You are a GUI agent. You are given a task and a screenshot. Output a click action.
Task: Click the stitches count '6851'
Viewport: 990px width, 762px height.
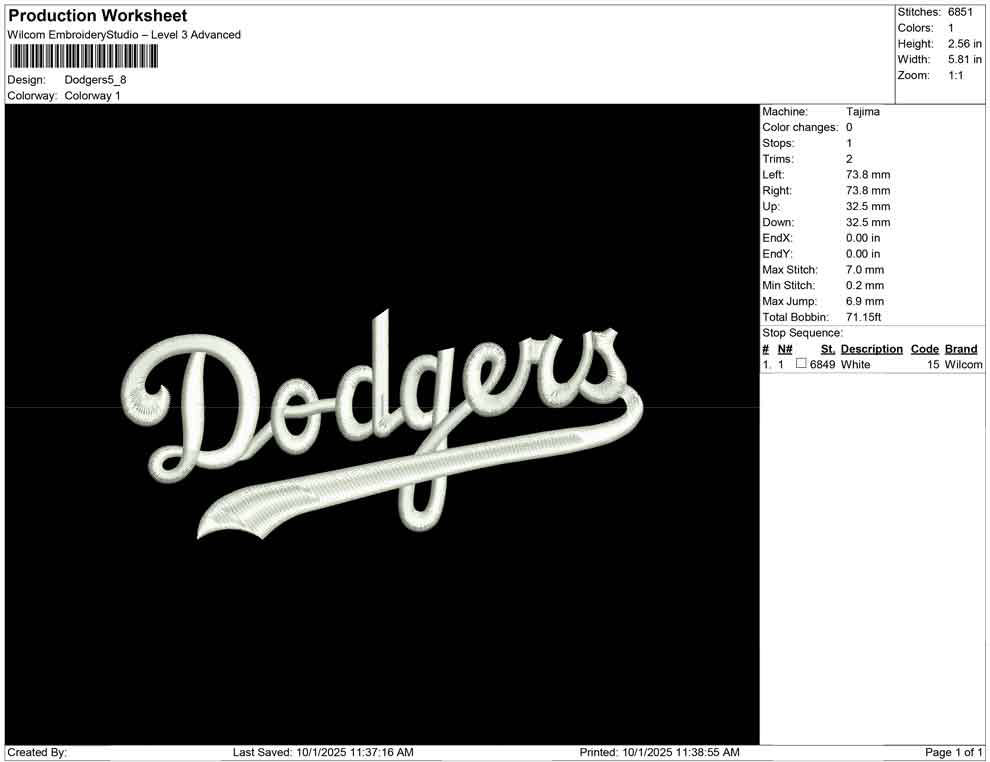(x=960, y=12)
